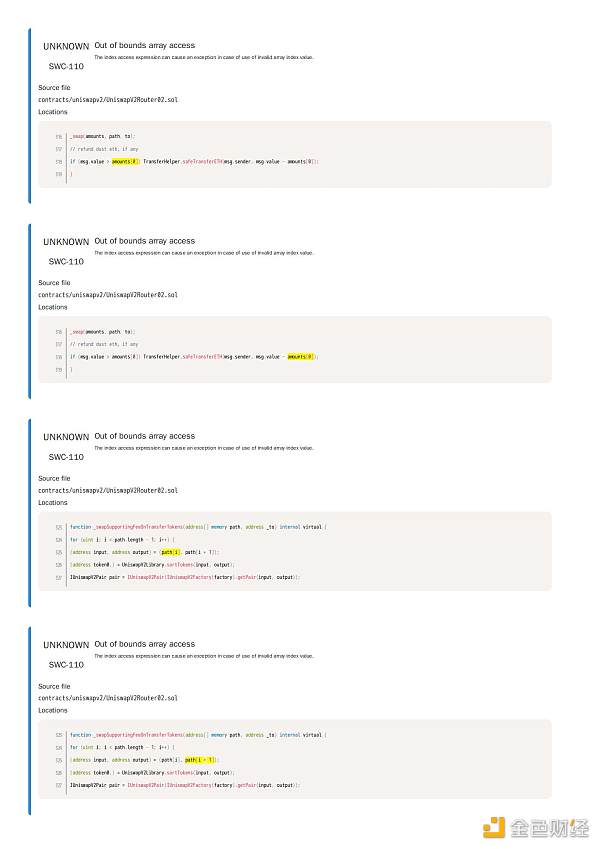
Task: Click the for loop line in the bottom code block
Action: click(x=122, y=748)
